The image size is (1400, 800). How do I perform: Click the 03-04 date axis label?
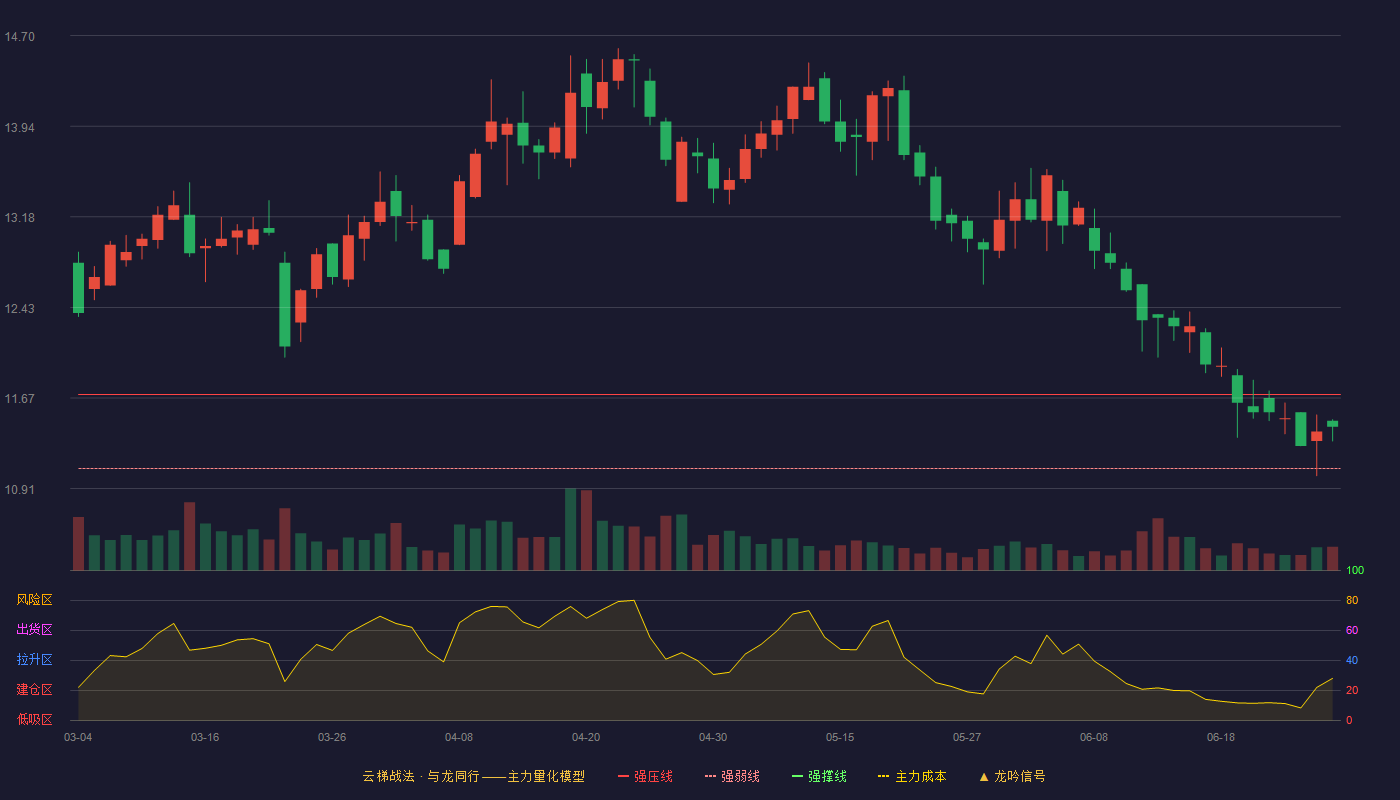78,737
